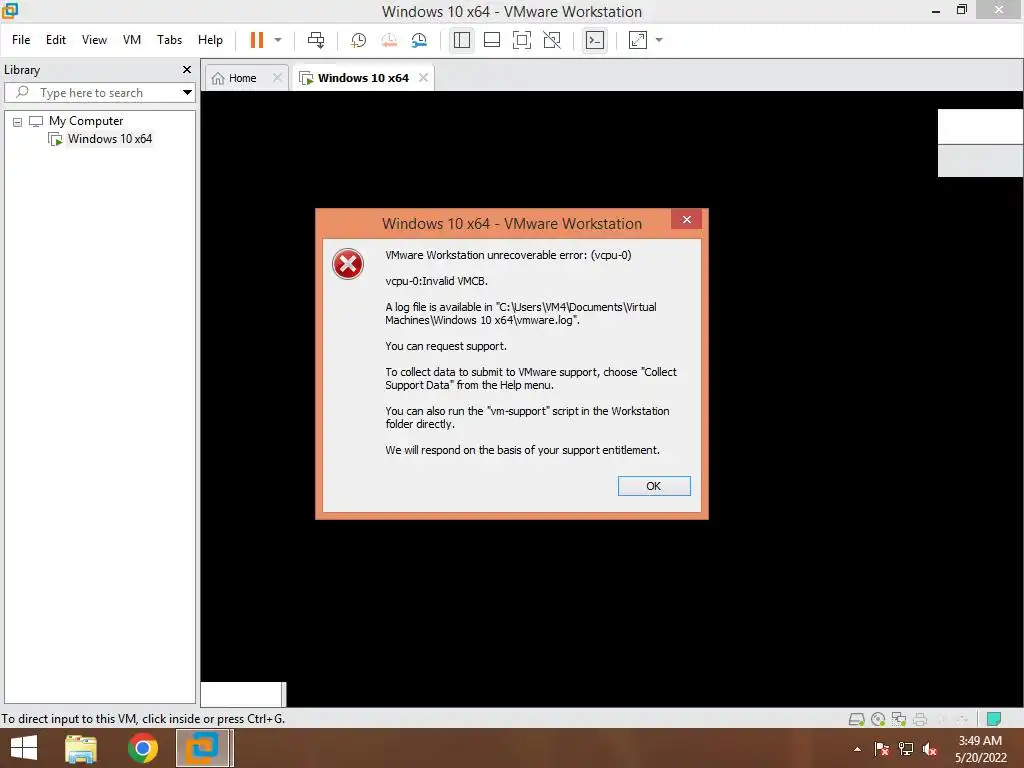The height and width of the screenshot is (768, 1024).
Task: Click the muted volume tray icon
Action: click(x=930, y=749)
